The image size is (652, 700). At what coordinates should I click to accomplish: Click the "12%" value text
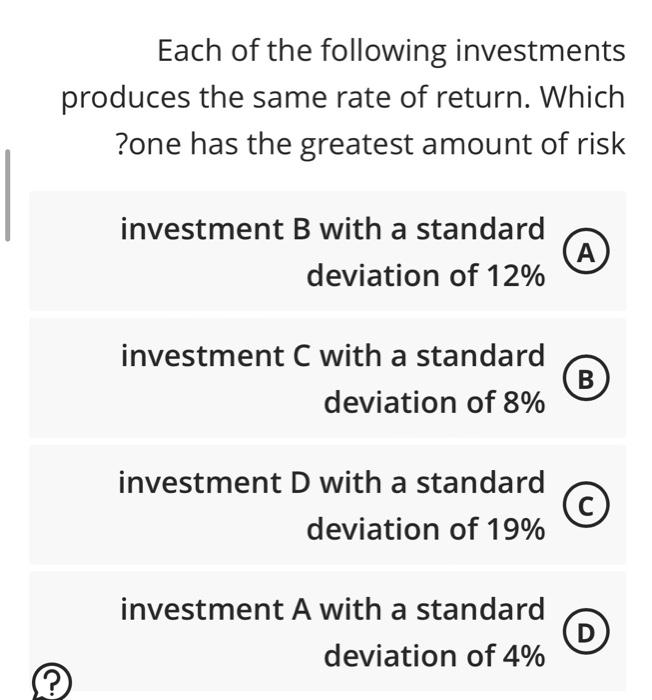pos(513,275)
